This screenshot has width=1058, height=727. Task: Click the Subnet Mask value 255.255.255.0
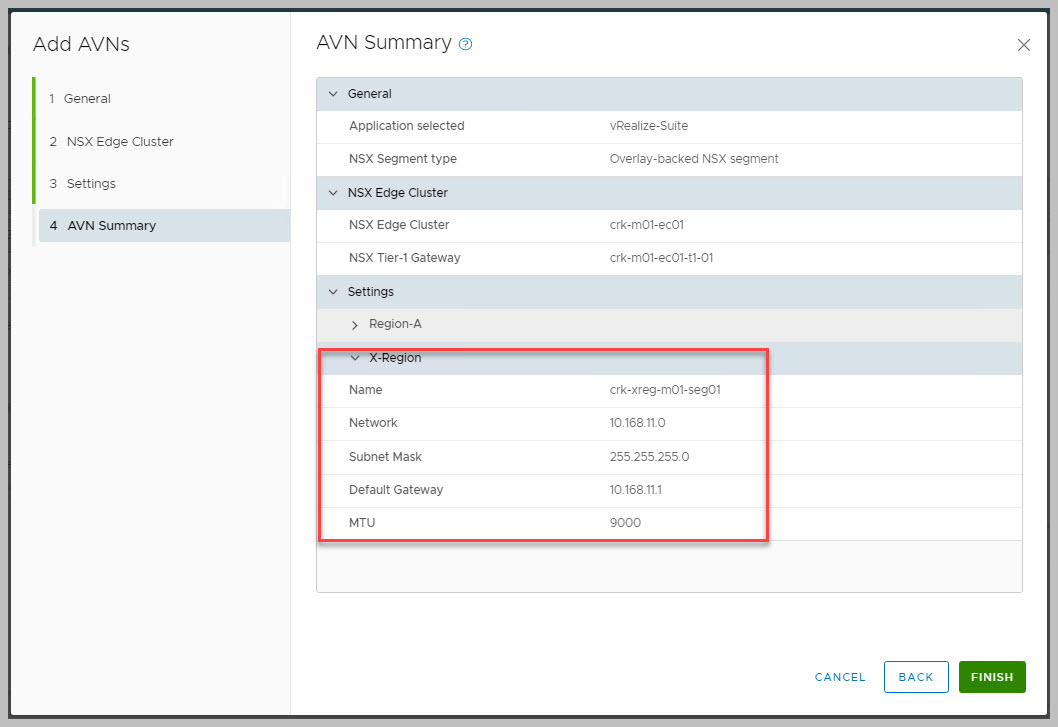pos(649,457)
